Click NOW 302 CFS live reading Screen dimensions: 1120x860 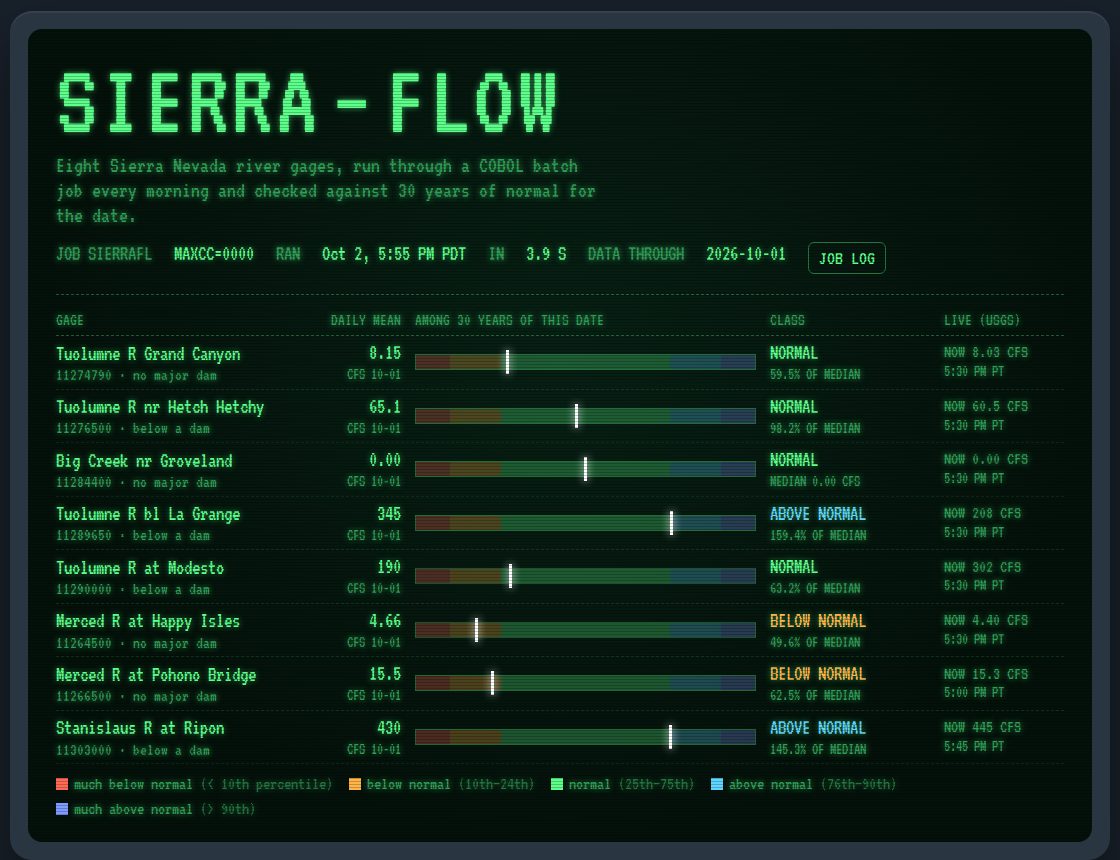pyautogui.click(x=982, y=567)
